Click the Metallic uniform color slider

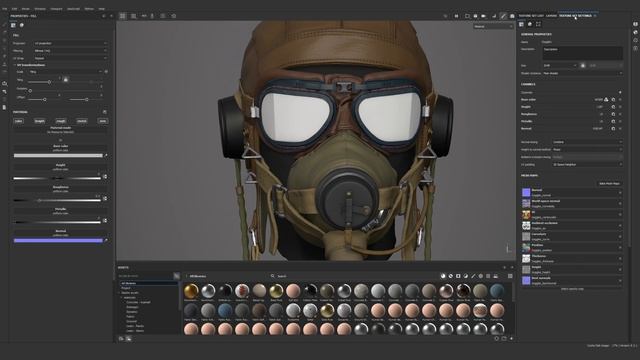click(57, 222)
